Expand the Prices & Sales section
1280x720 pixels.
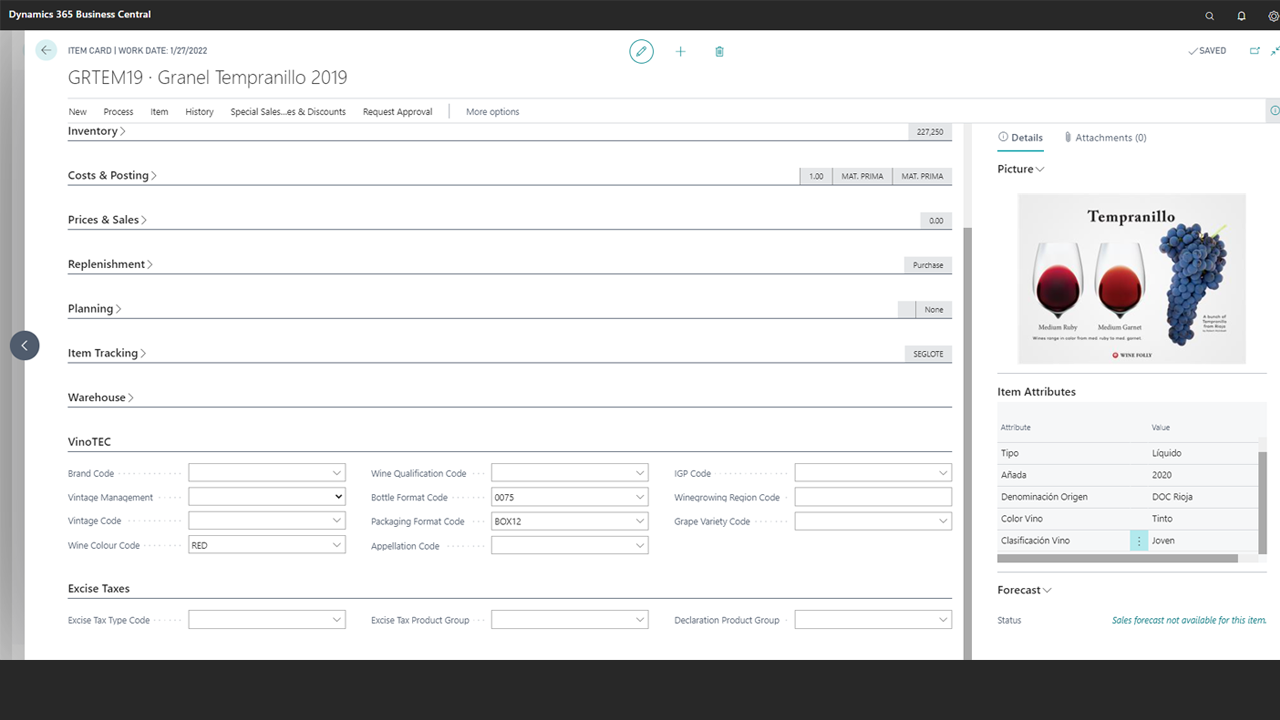pos(107,220)
